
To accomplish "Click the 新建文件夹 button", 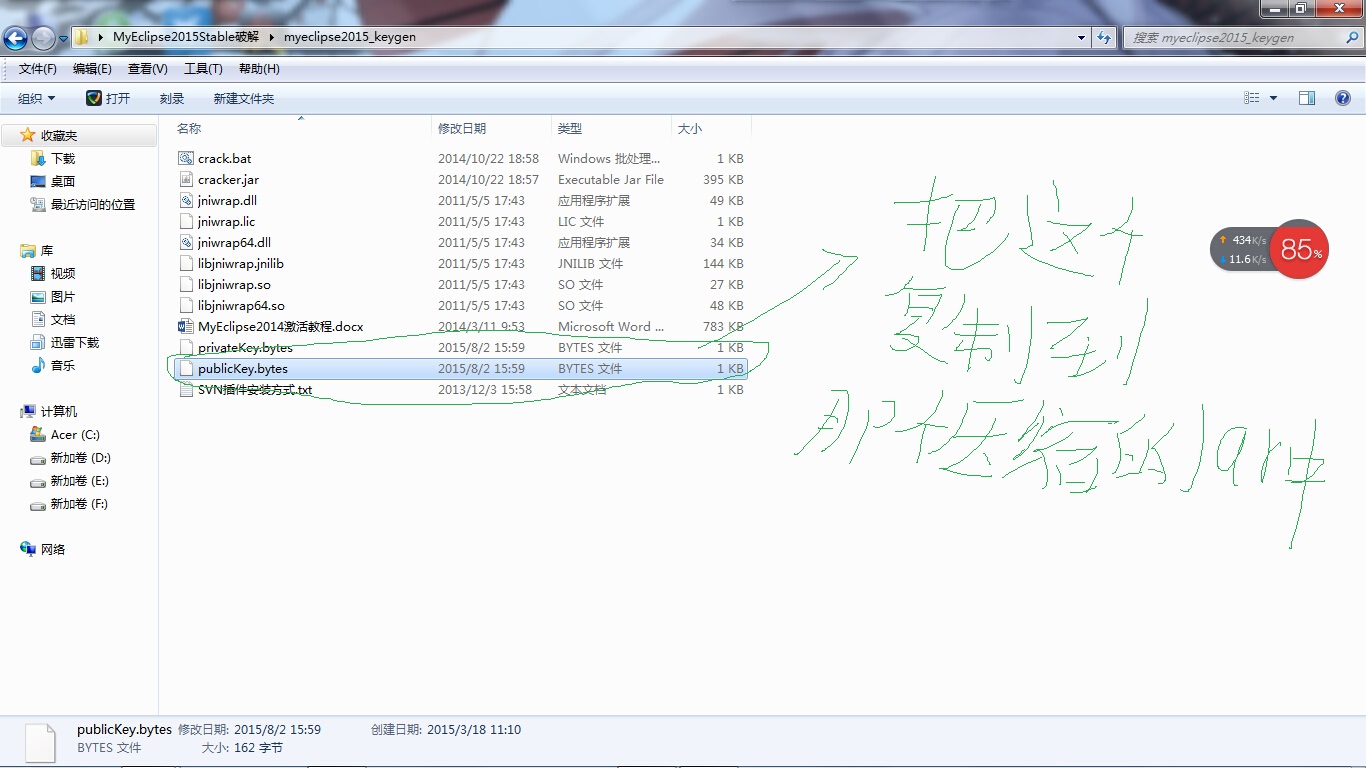I will (243, 98).
